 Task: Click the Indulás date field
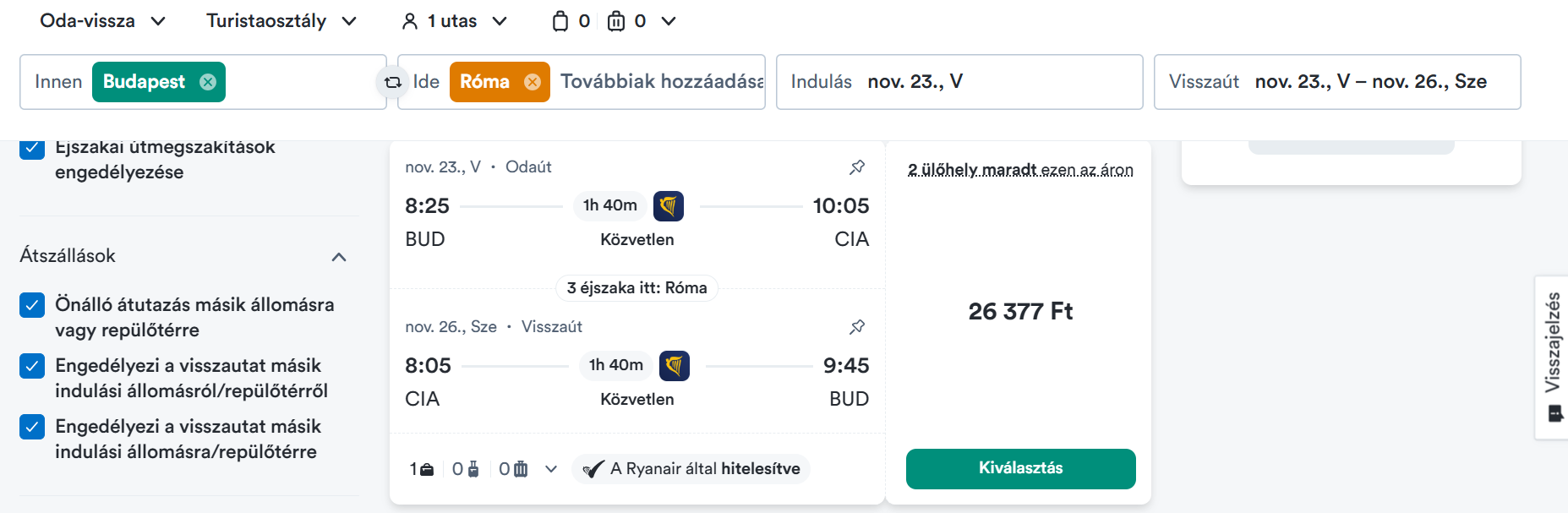click(959, 82)
